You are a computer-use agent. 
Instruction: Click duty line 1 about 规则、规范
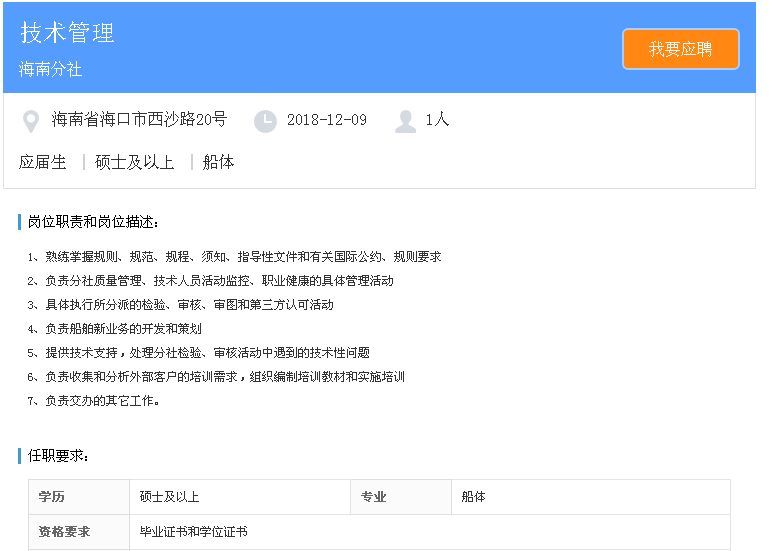point(234,257)
